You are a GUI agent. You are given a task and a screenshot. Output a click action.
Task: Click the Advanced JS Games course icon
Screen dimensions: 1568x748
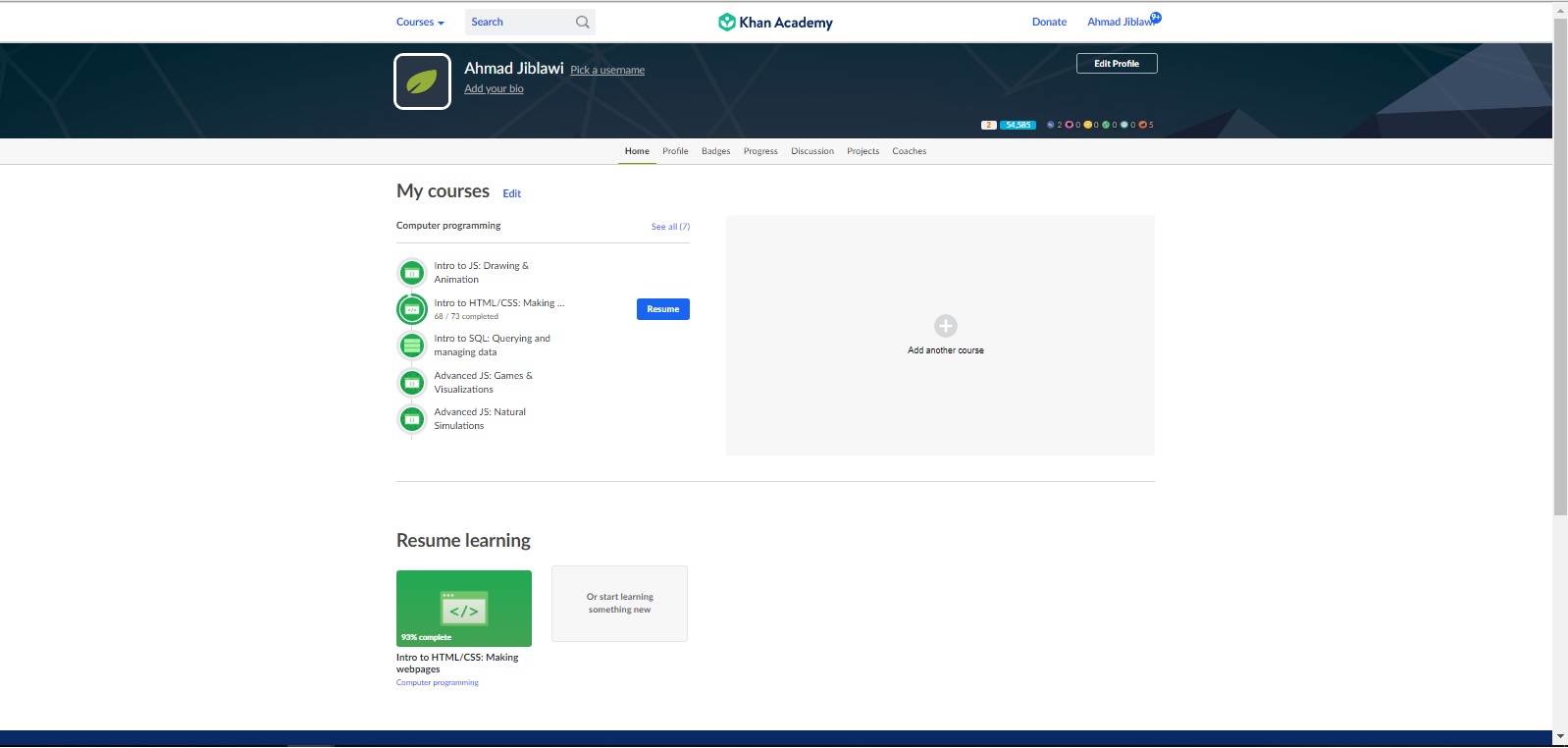(412, 383)
